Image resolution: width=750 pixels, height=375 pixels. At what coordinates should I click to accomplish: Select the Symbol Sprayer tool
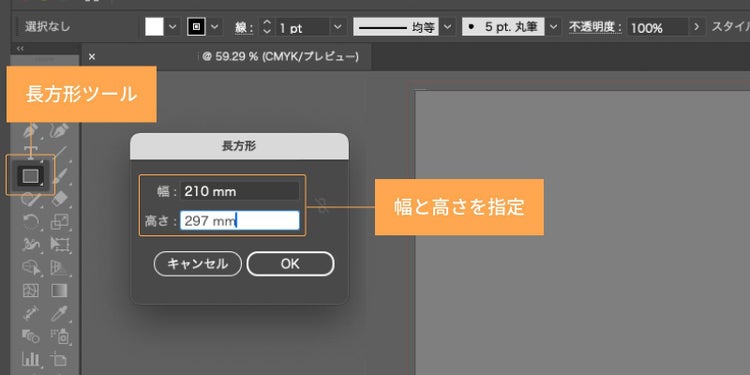[x=60, y=336]
